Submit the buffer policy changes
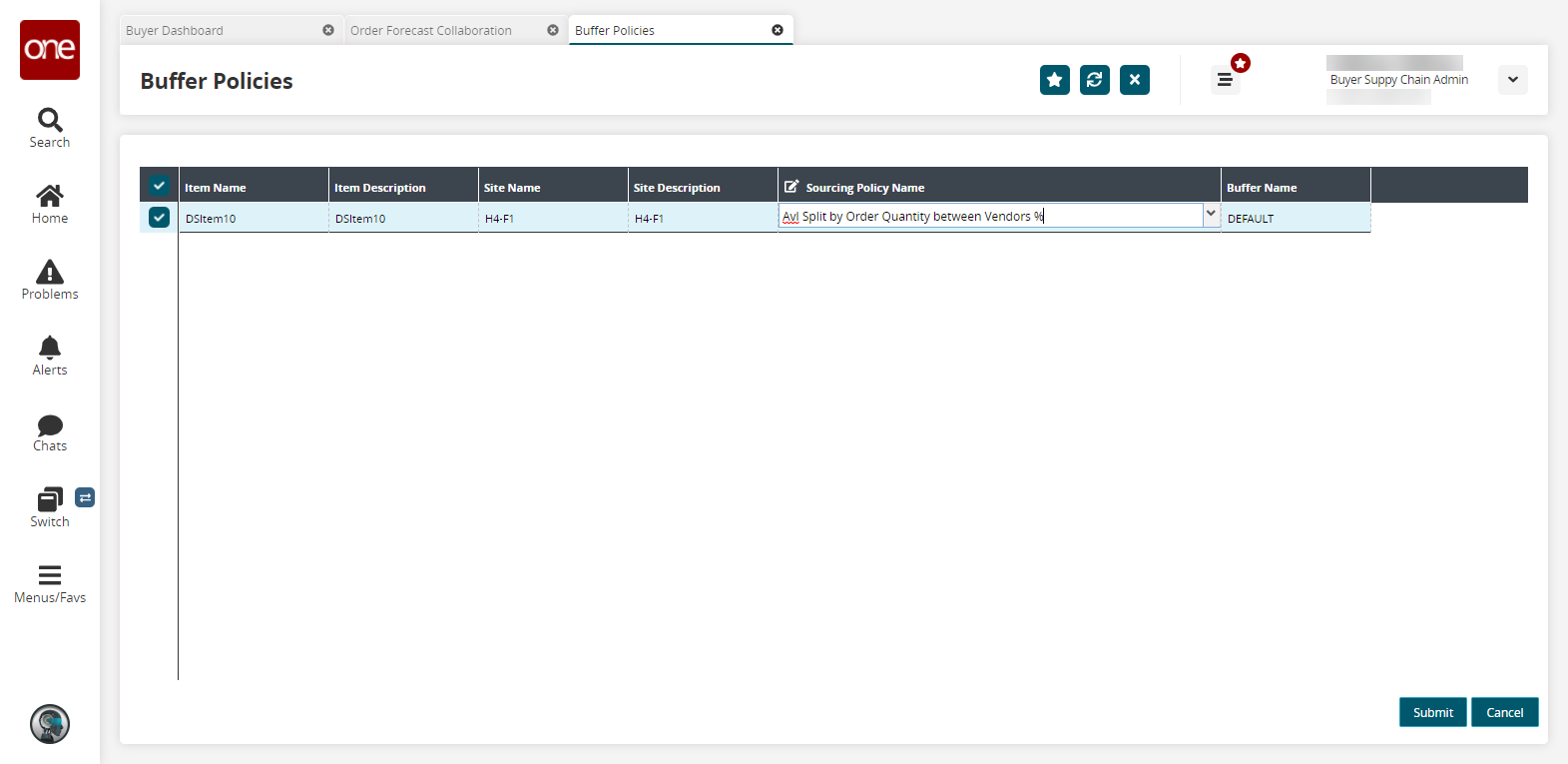 [1433, 712]
